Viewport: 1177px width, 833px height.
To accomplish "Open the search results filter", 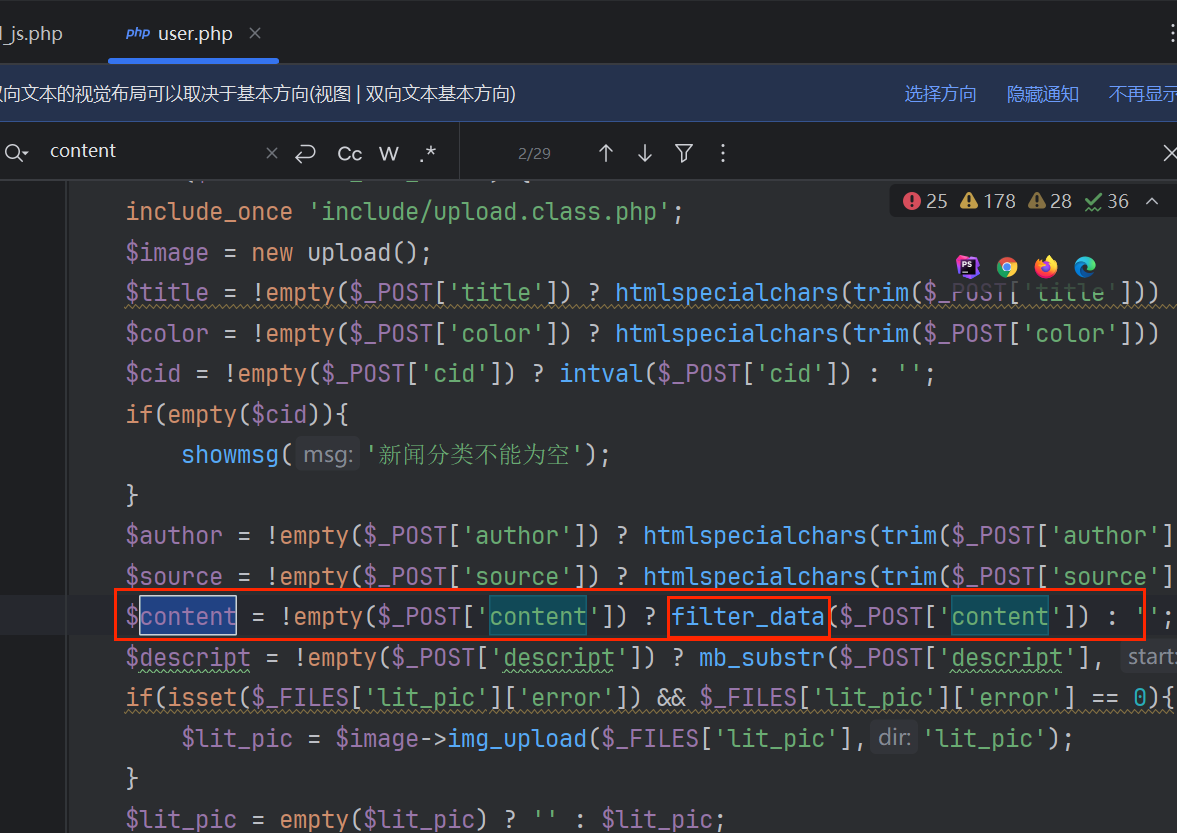I will [684, 153].
